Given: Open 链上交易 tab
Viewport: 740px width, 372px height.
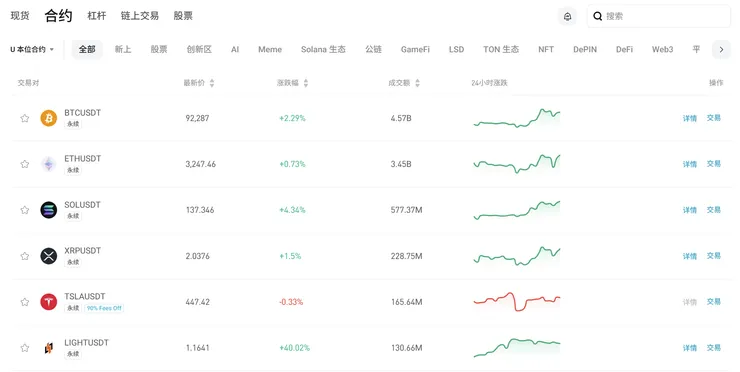Looking at the screenshot, I should (x=140, y=16).
